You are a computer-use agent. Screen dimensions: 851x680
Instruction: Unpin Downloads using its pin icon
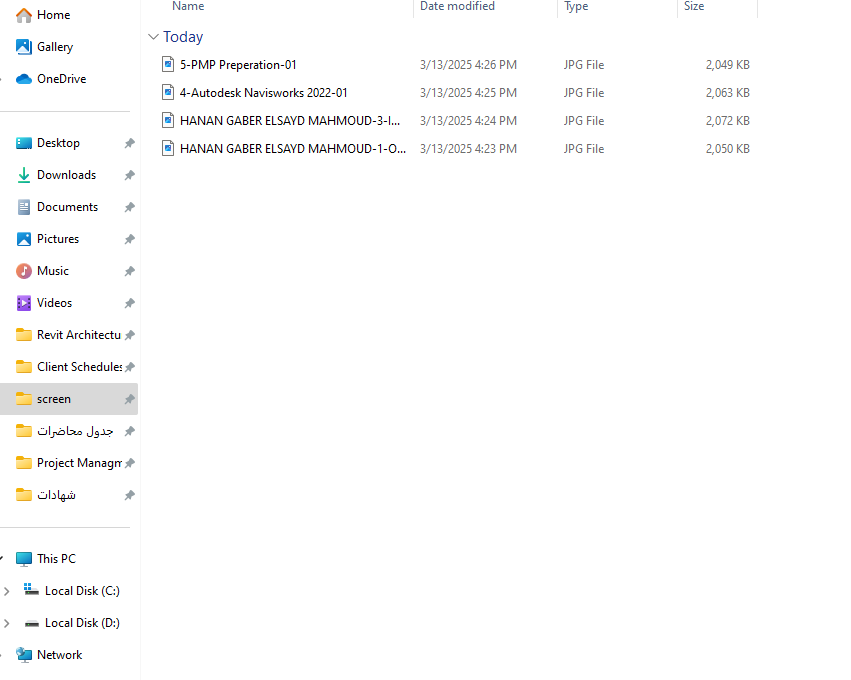[x=129, y=175]
